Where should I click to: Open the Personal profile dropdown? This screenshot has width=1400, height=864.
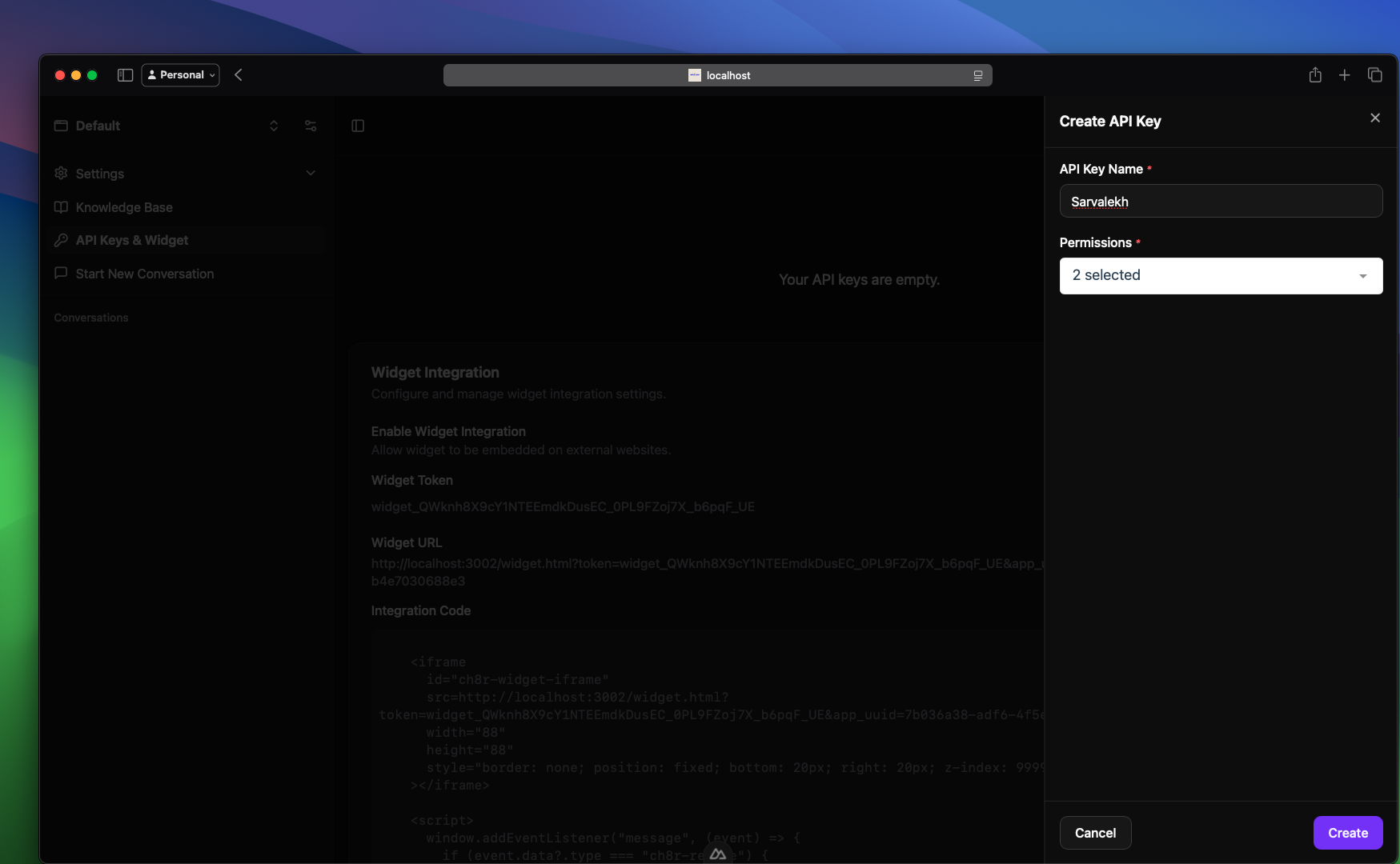coord(181,75)
